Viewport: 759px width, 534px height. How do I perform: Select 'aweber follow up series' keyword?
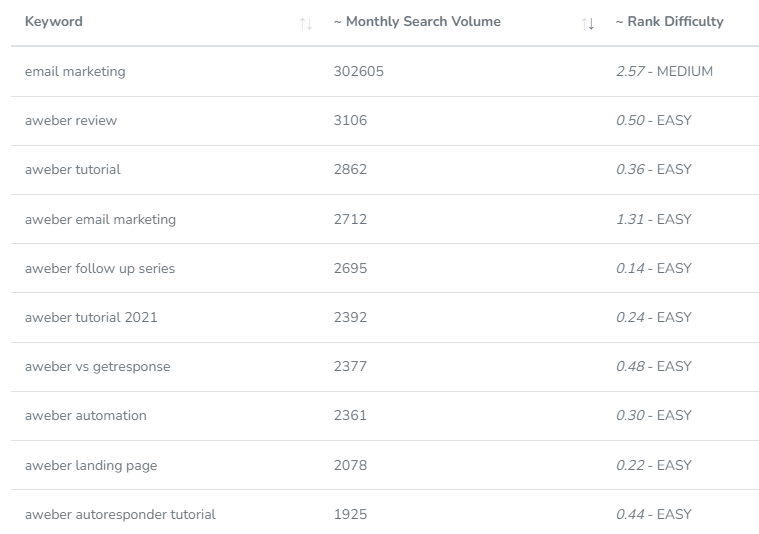(100, 268)
